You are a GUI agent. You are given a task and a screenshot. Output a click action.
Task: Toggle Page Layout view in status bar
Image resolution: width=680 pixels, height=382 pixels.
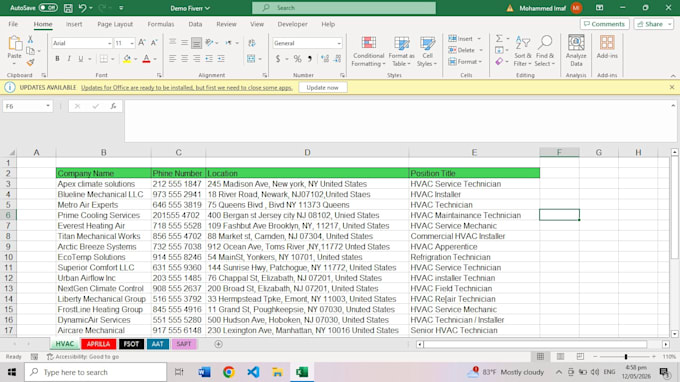tap(560, 356)
